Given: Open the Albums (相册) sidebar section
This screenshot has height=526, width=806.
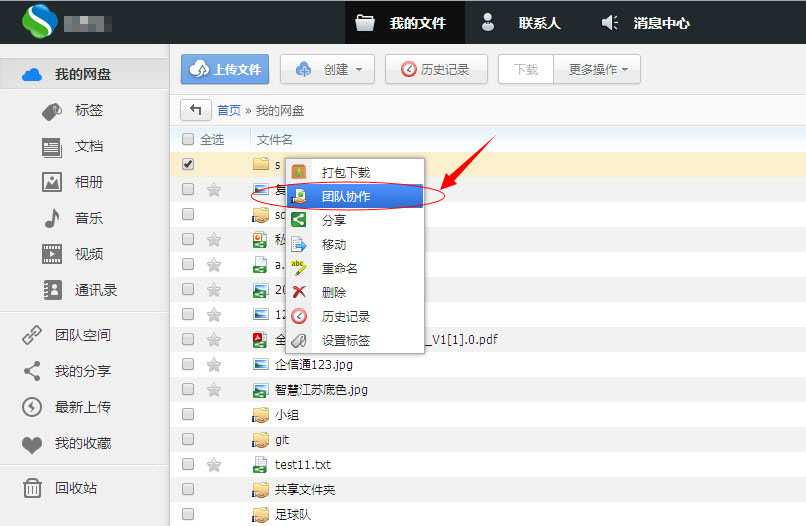Looking at the screenshot, I should [88, 182].
